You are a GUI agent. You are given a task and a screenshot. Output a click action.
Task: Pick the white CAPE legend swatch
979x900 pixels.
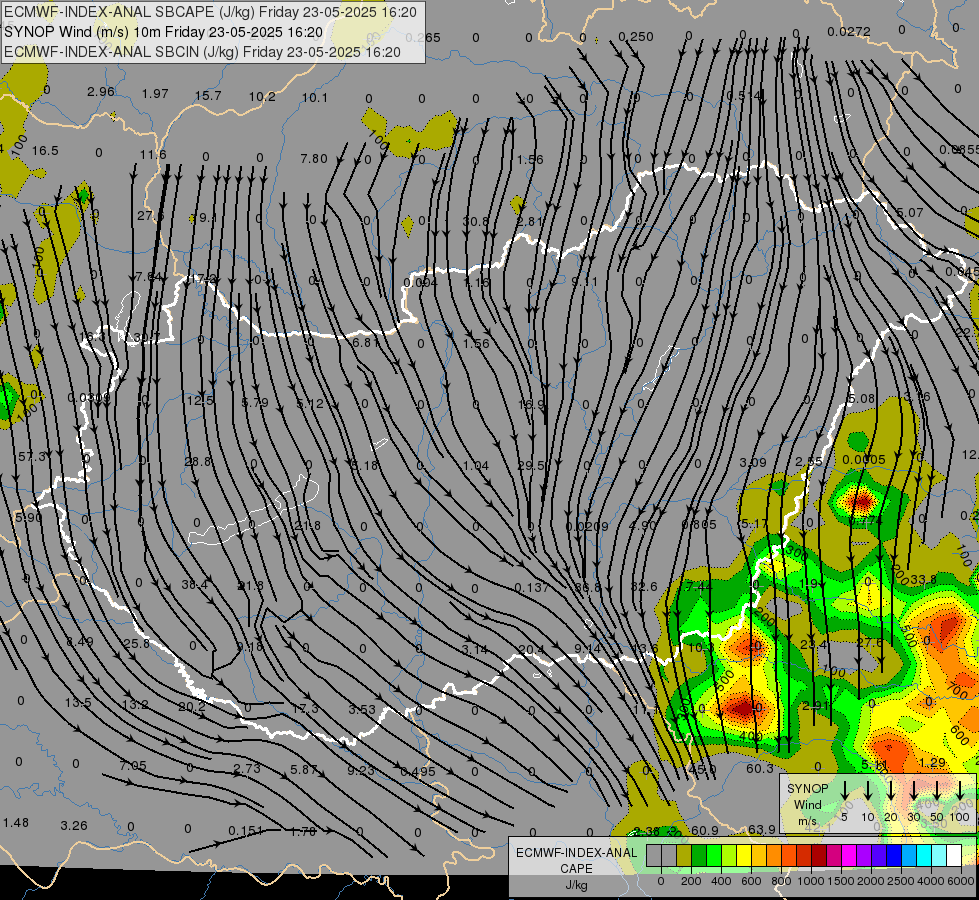pyautogui.click(x=953, y=855)
